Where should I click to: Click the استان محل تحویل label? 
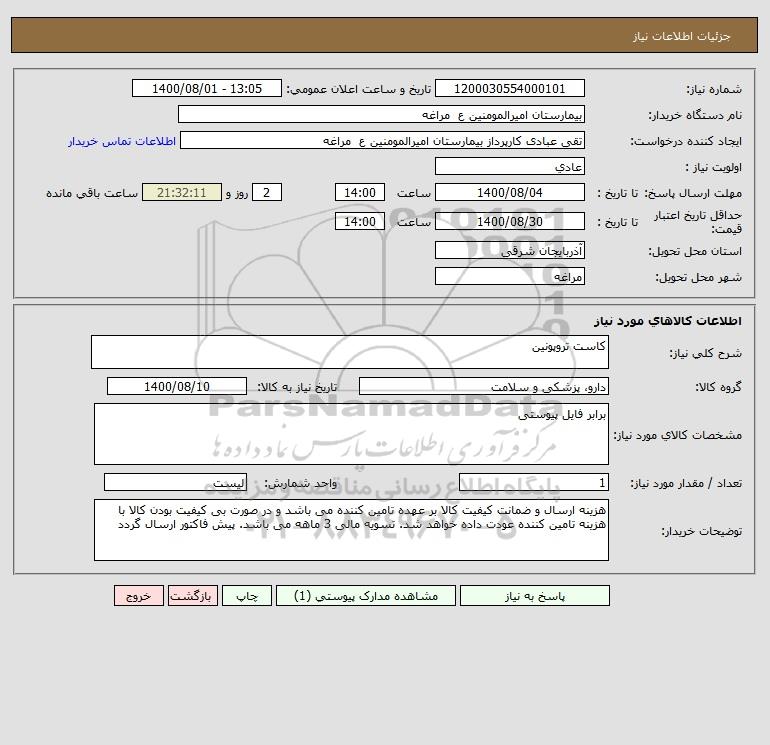(x=695, y=251)
